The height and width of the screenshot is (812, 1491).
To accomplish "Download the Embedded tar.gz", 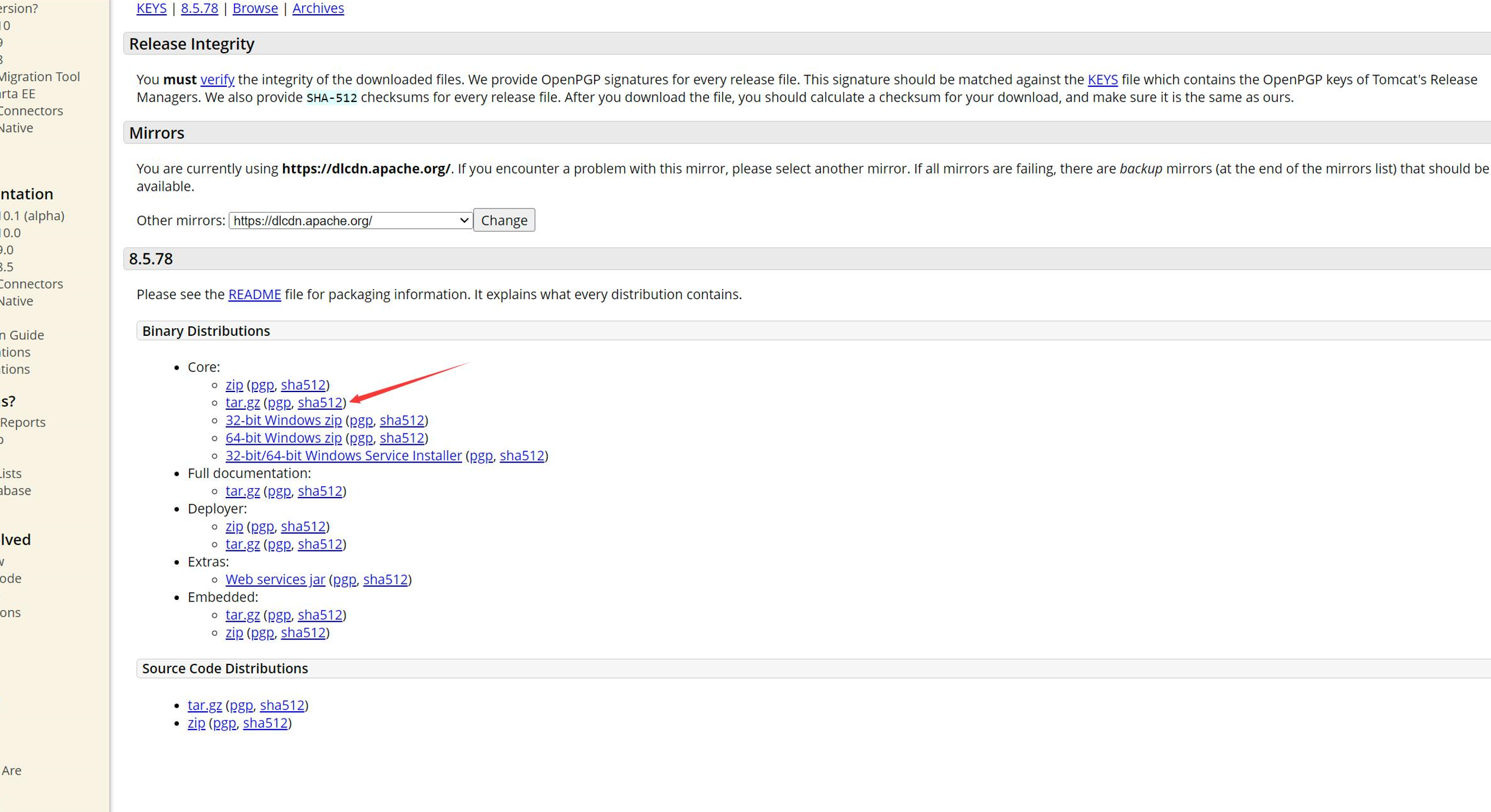I will [x=242, y=615].
